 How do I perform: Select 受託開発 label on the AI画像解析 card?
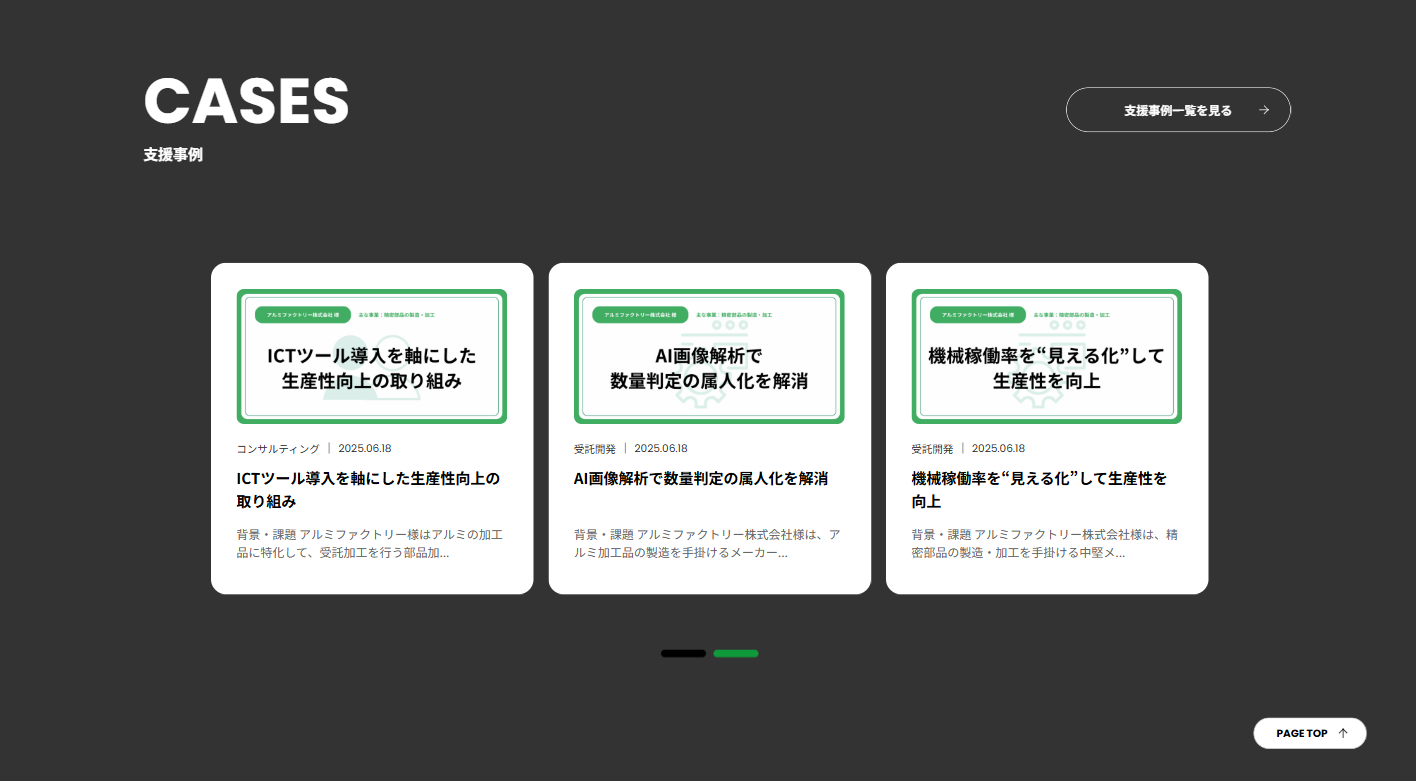click(x=595, y=449)
